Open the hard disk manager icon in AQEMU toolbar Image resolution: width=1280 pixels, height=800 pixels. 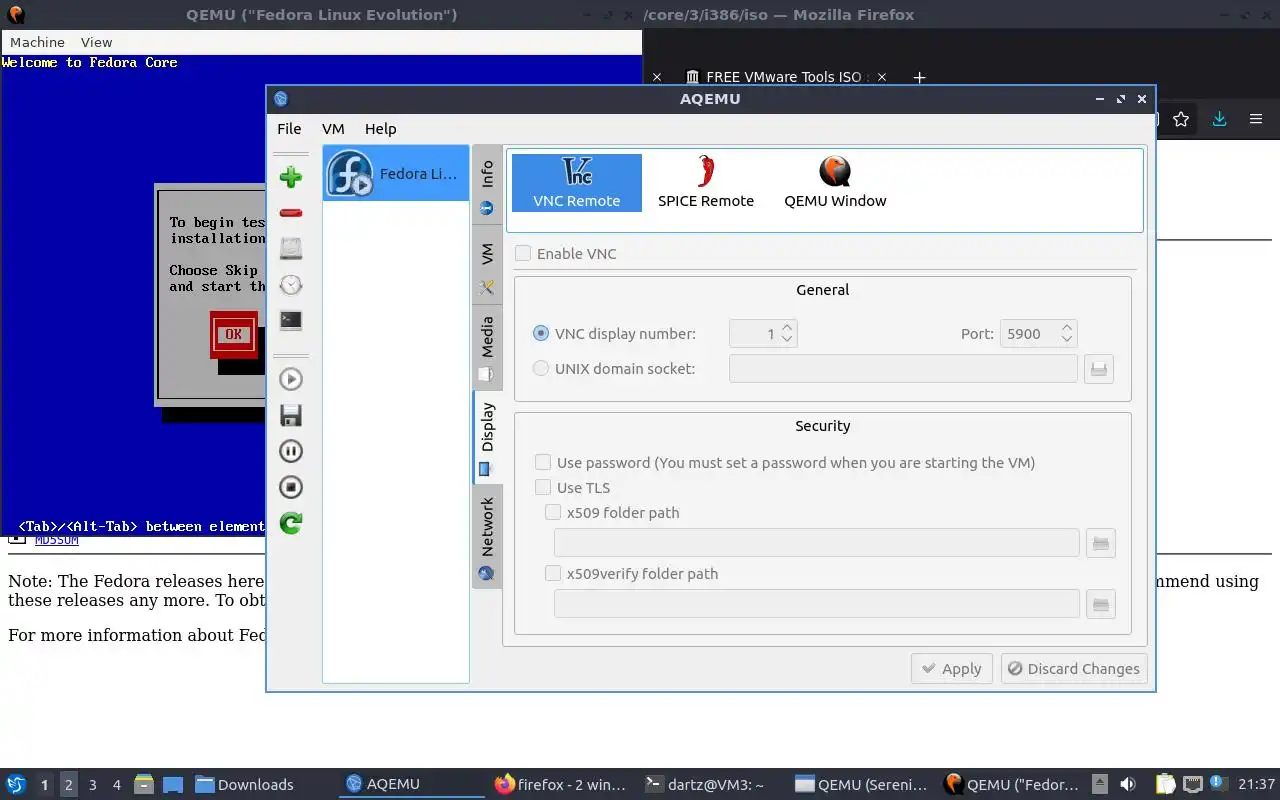point(291,248)
